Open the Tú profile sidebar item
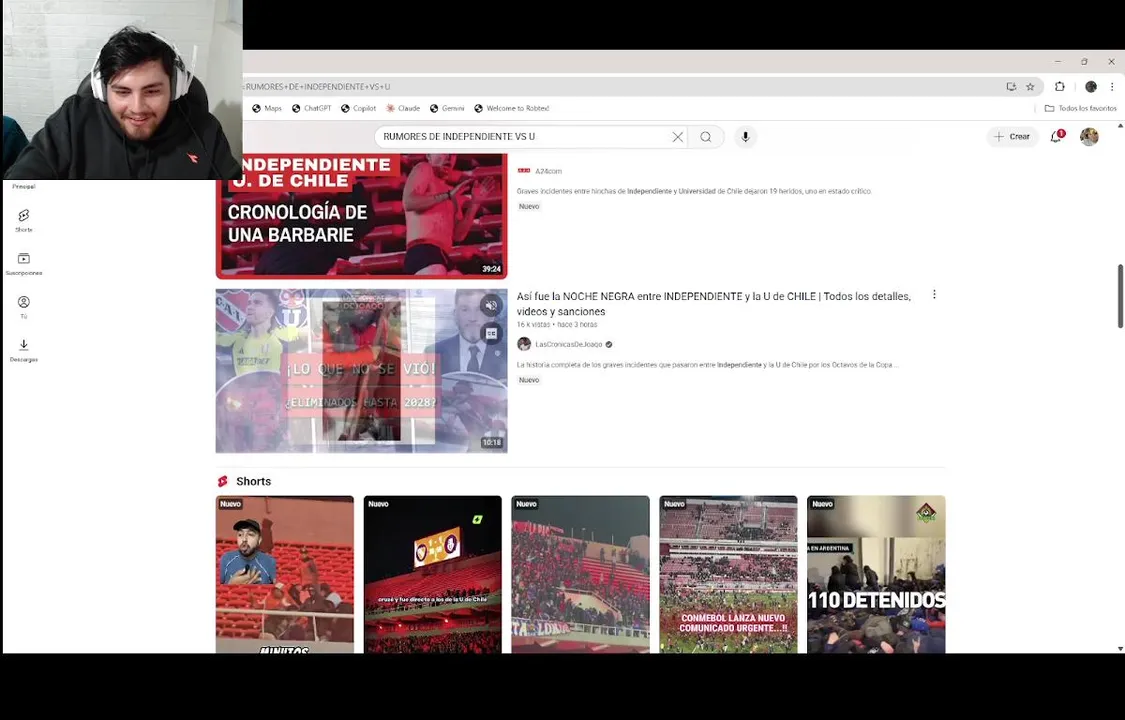The width and height of the screenshot is (1125, 720). (24, 307)
